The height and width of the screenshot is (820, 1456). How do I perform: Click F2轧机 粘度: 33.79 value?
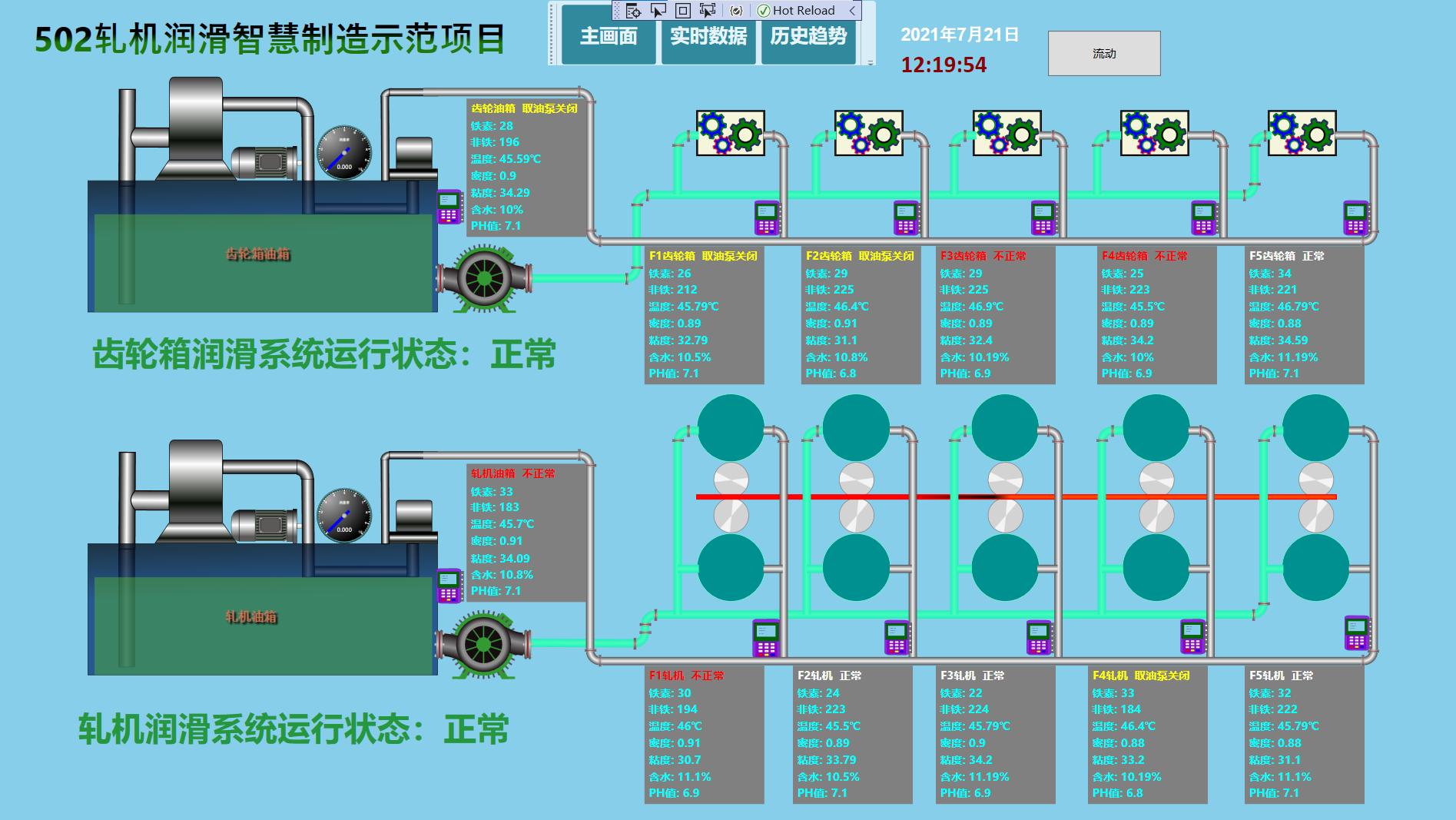[x=827, y=760]
